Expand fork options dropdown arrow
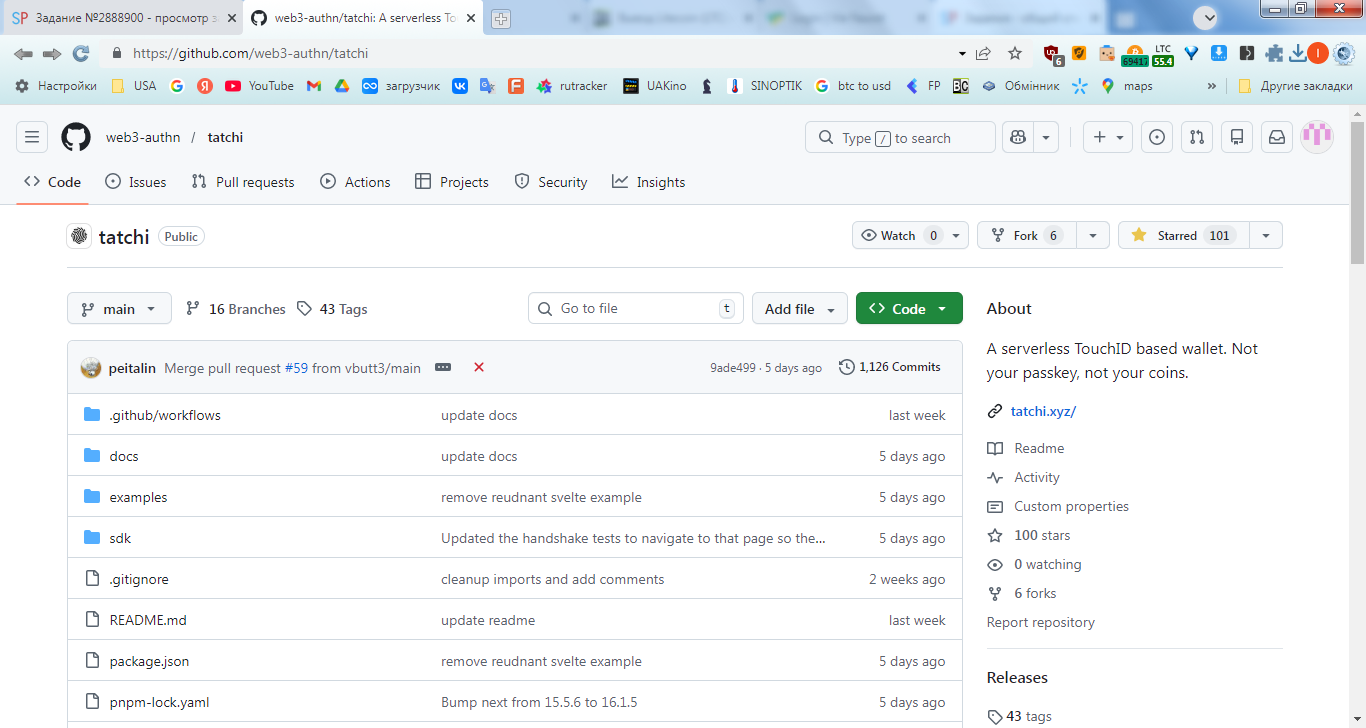1366x728 pixels. click(1093, 235)
